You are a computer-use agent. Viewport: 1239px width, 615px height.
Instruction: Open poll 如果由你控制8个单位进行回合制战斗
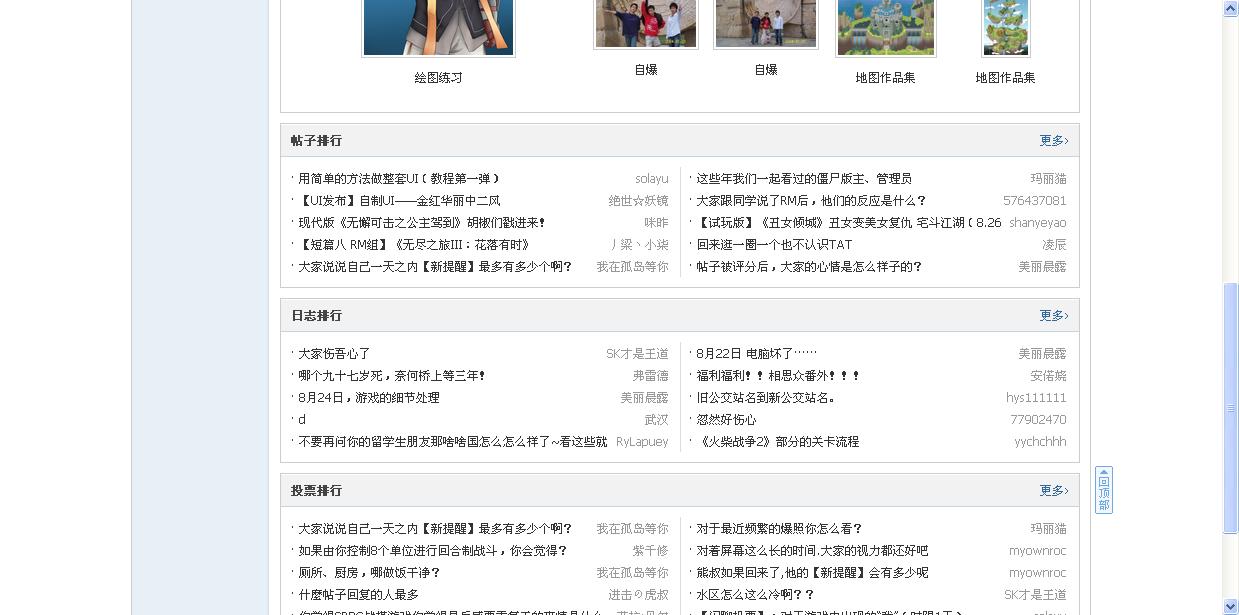[433, 551]
